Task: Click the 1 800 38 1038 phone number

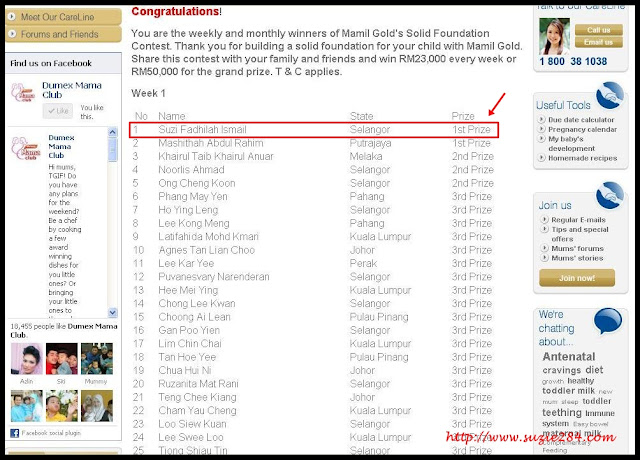Action: click(x=573, y=62)
